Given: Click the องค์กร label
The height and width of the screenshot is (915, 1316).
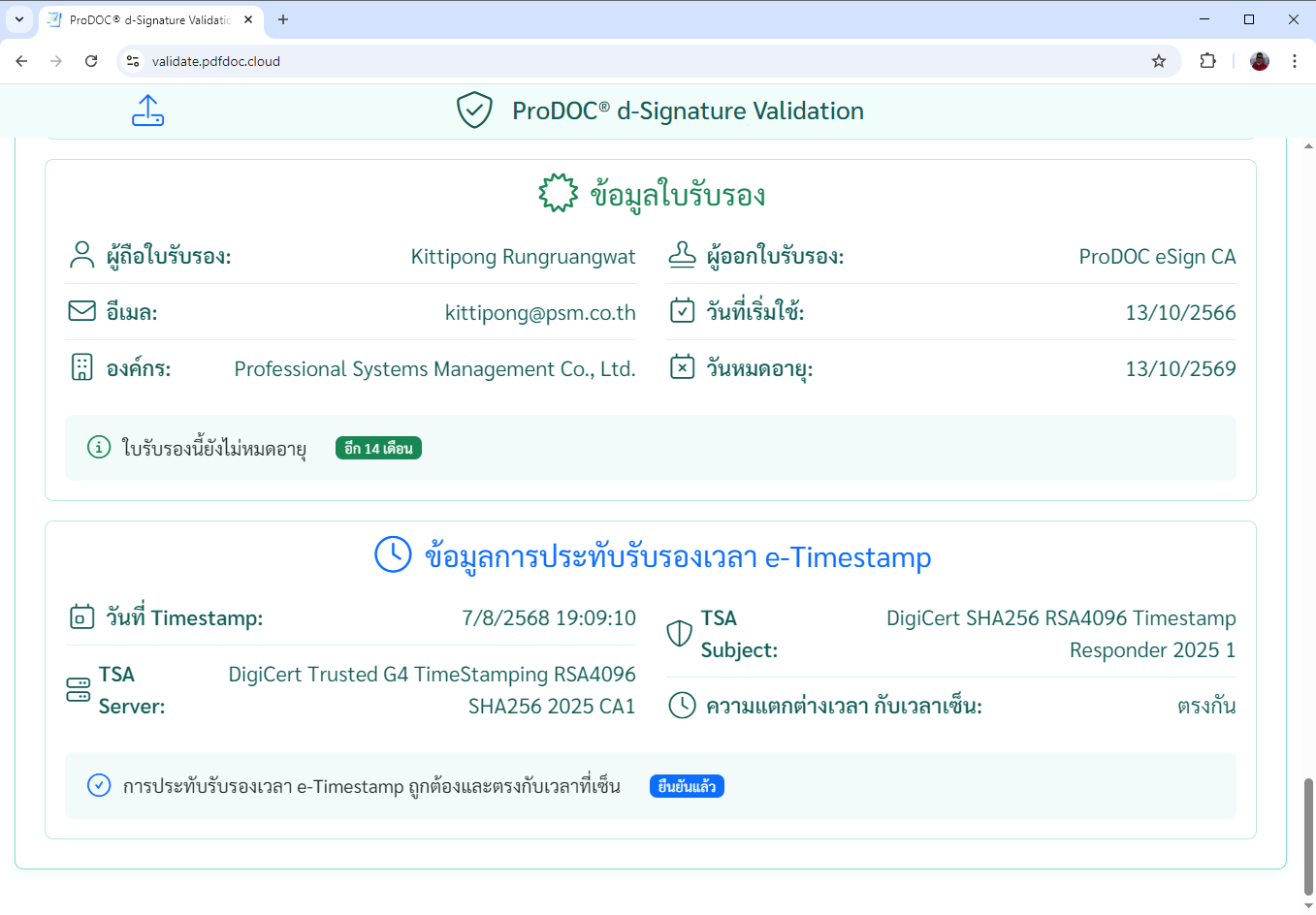Looking at the screenshot, I should click(139, 368).
